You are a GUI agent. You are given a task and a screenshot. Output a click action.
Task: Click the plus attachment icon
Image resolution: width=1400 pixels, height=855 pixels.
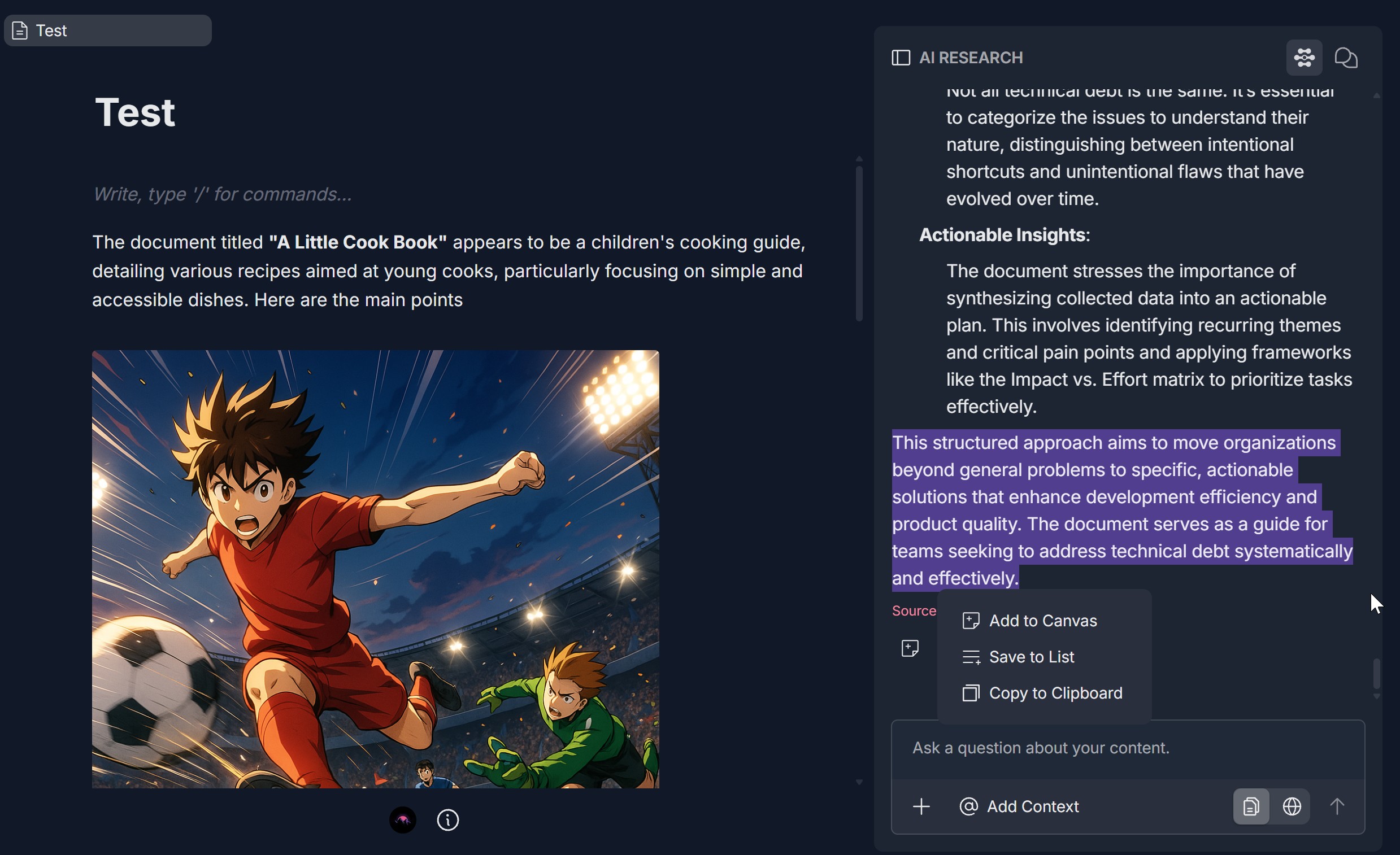(921, 806)
